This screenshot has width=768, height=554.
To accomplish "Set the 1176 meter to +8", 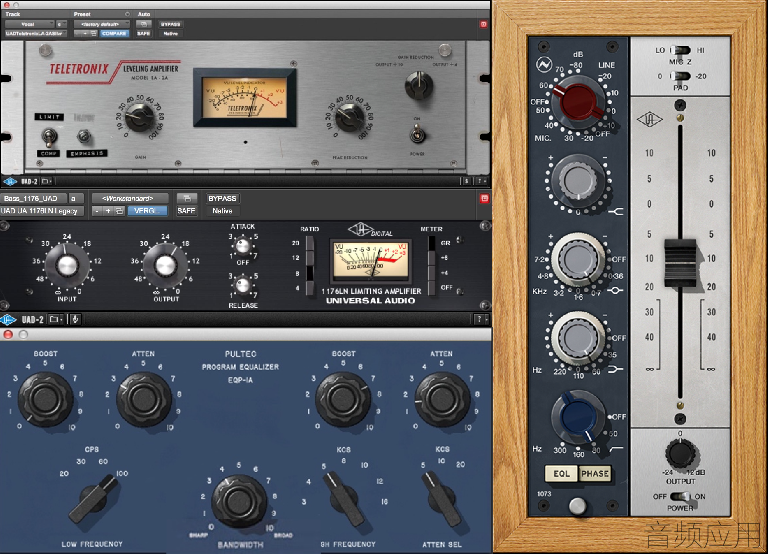I will (432, 258).
